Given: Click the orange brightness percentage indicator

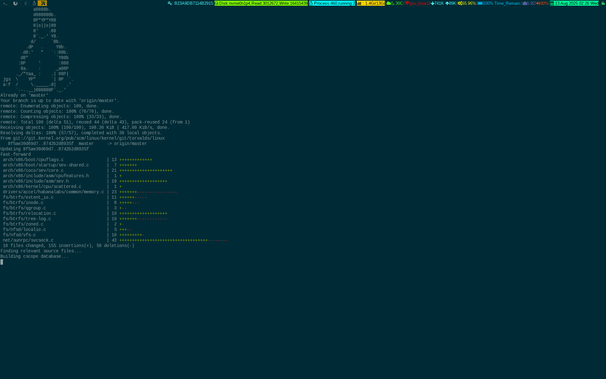Looking at the screenshot, I should click(542, 3).
